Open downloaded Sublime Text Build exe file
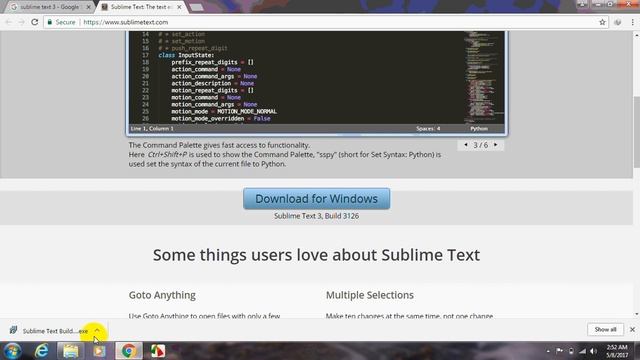This screenshot has height=360, width=640. tap(49, 331)
